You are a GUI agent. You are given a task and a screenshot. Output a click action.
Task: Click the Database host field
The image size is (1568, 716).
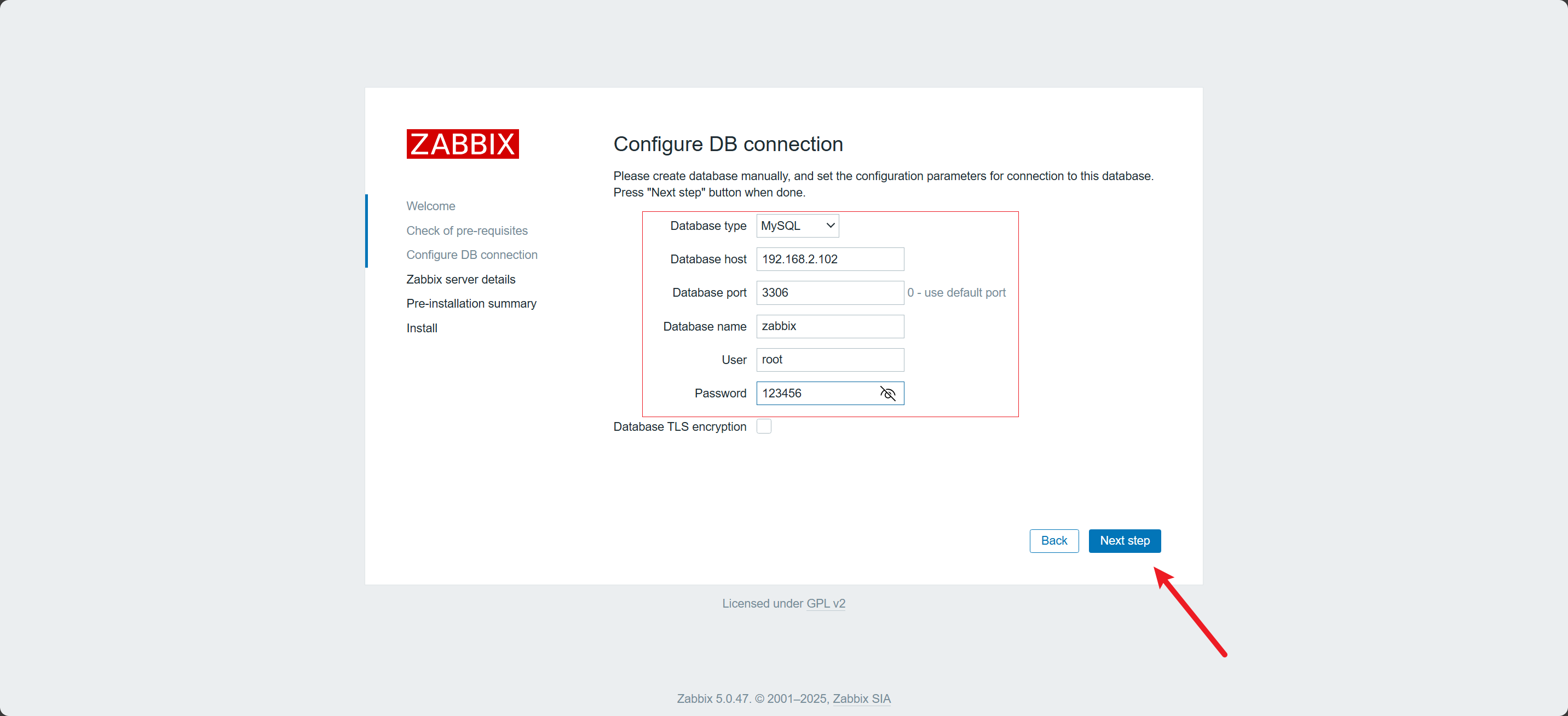click(829, 259)
